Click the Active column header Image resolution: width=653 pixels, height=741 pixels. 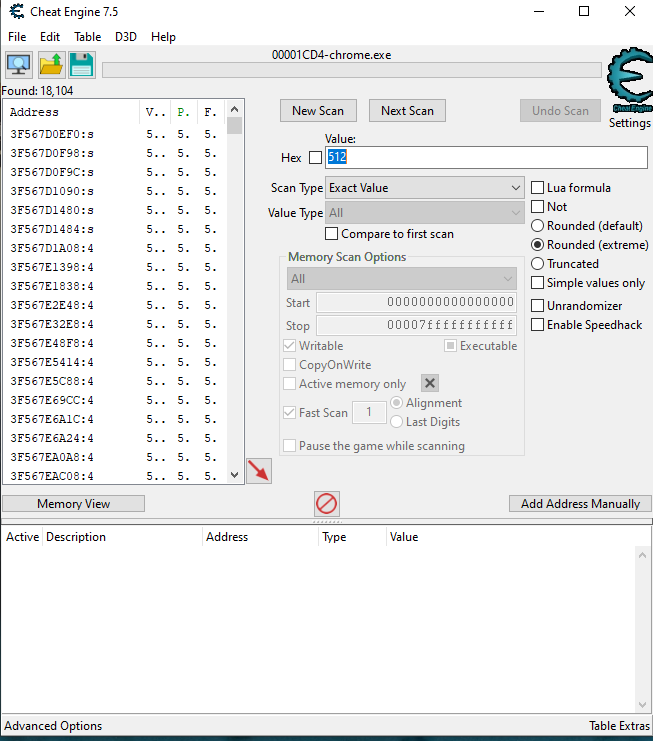click(22, 537)
